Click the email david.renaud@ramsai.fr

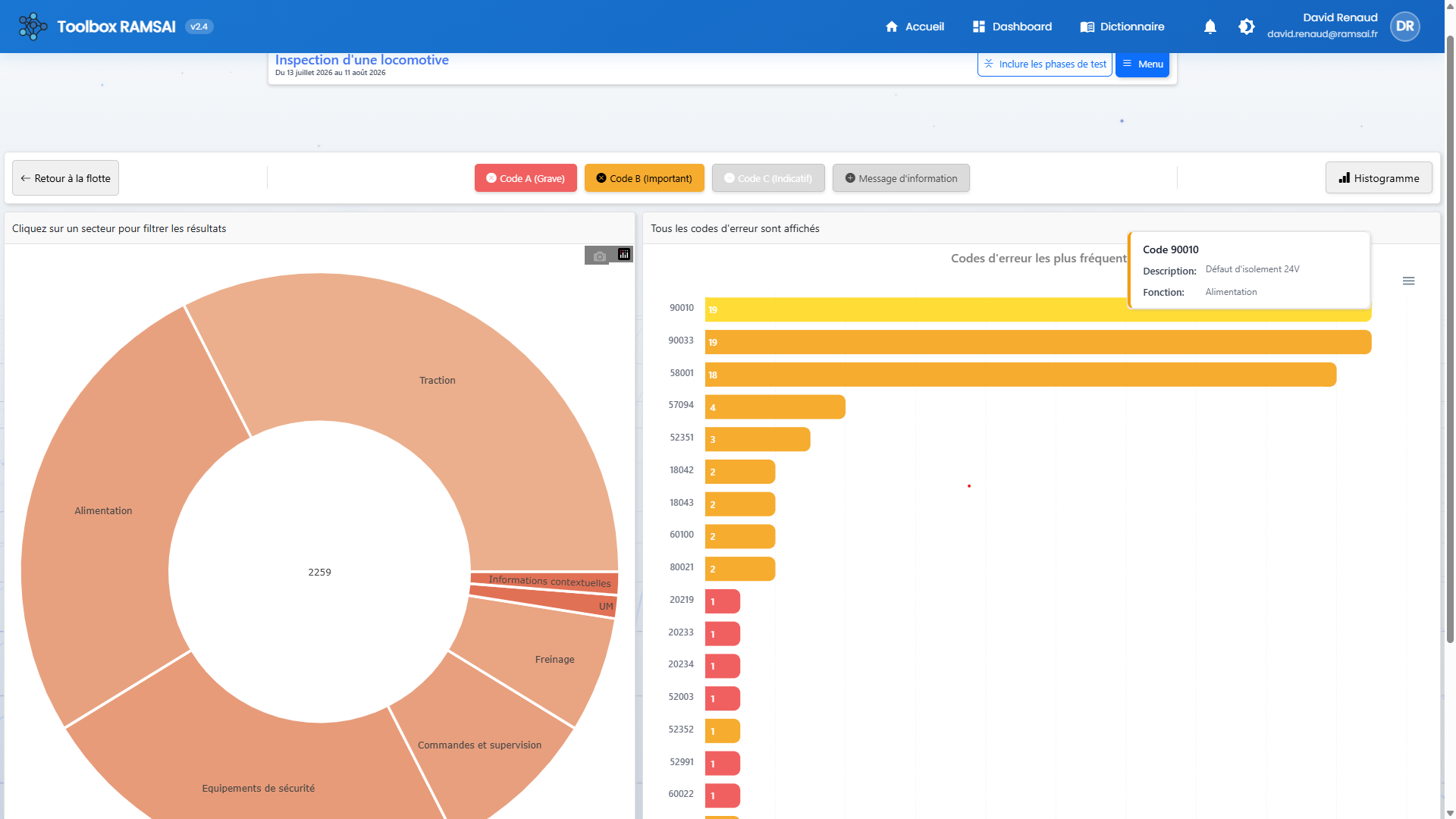[x=1323, y=34]
